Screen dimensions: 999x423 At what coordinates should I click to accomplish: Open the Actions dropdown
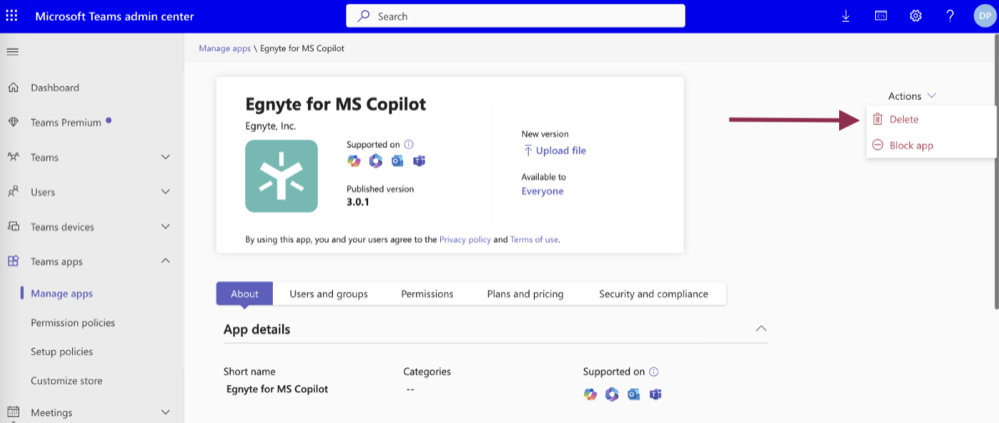point(912,96)
